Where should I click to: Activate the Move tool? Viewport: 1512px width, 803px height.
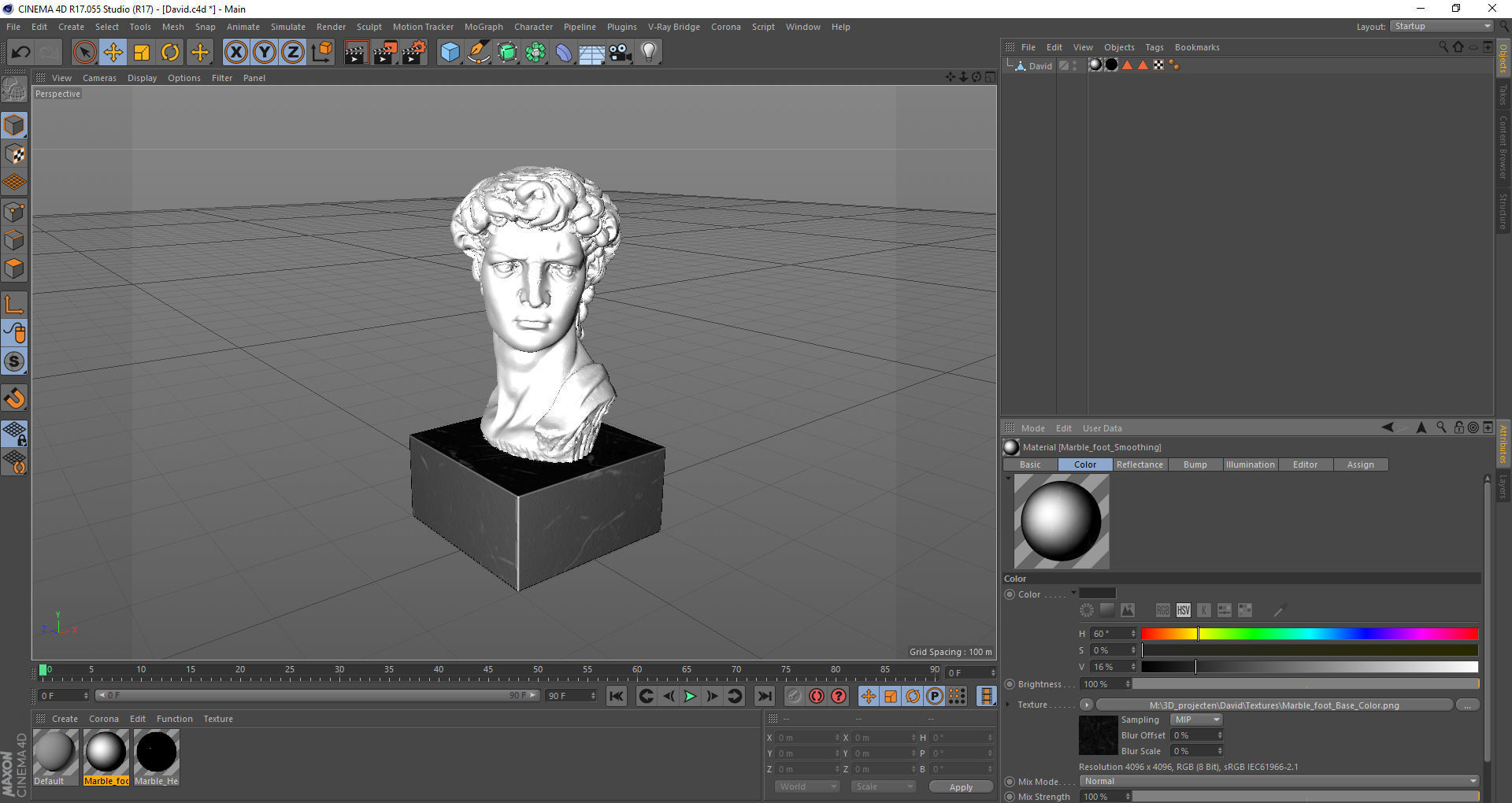tap(113, 53)
